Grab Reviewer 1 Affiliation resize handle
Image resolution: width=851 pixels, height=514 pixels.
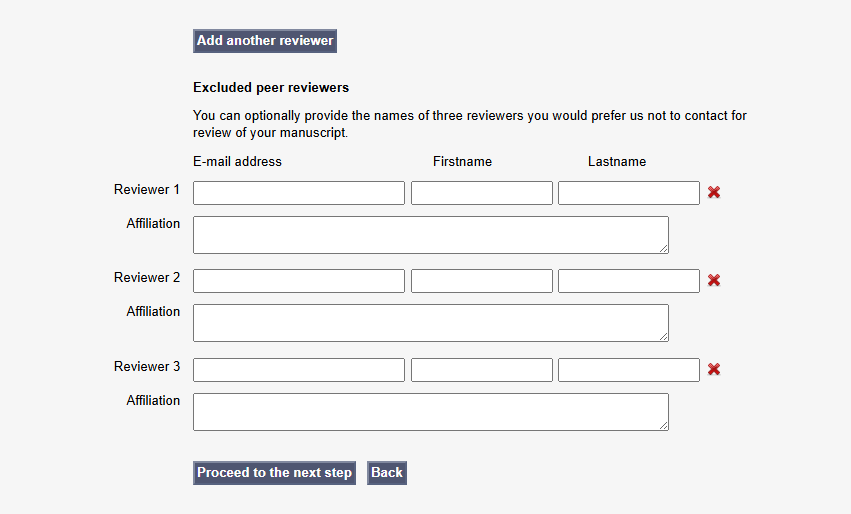coord(664,249)
